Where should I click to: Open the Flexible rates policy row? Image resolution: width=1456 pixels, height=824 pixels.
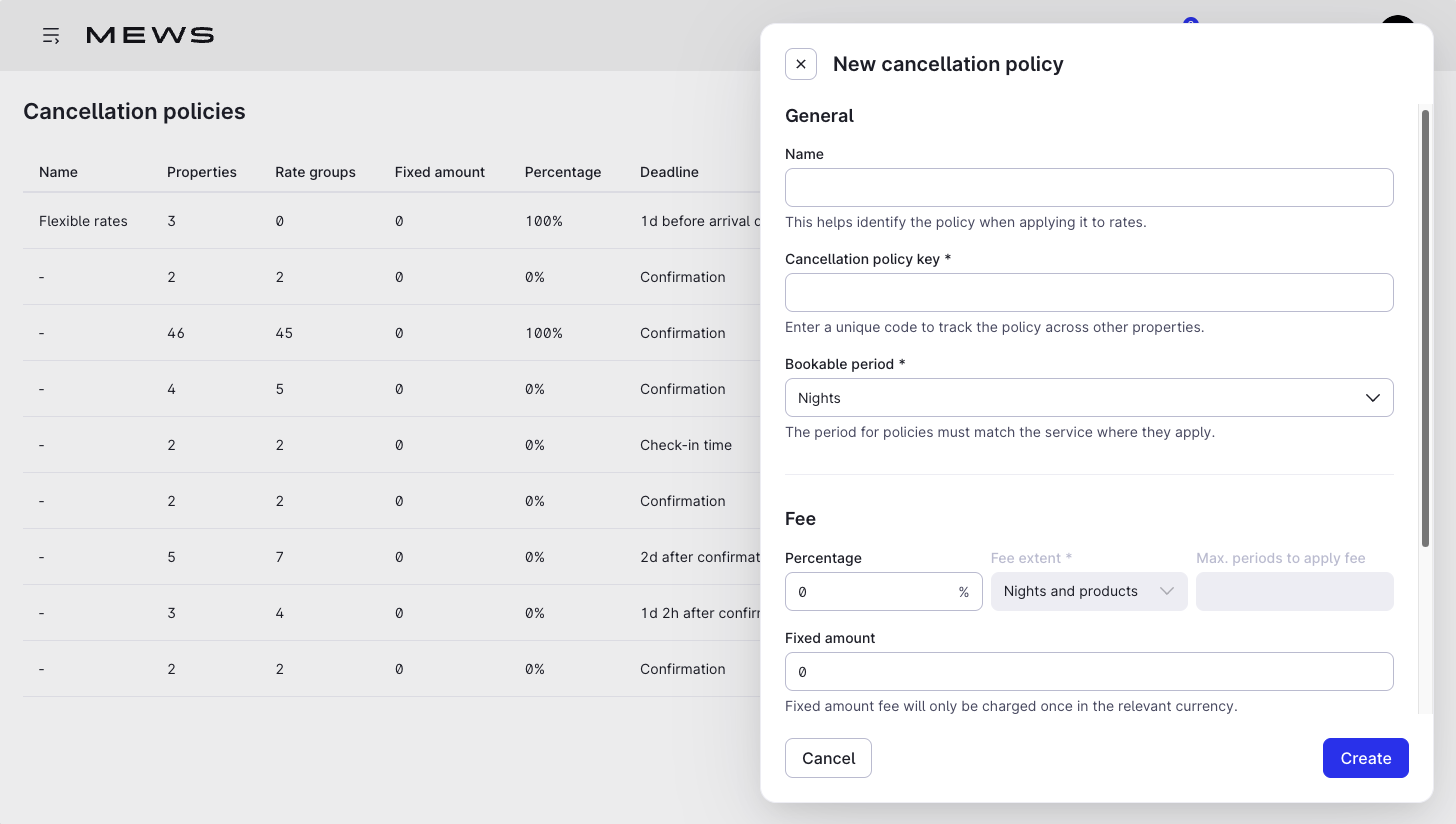[392, 221]
